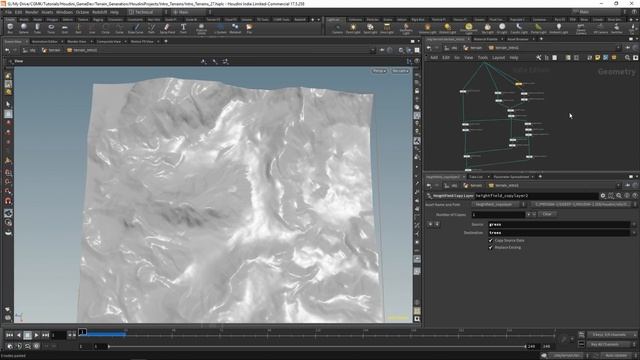
Task: Select the Box shelf tool
Action: point(10,28)
